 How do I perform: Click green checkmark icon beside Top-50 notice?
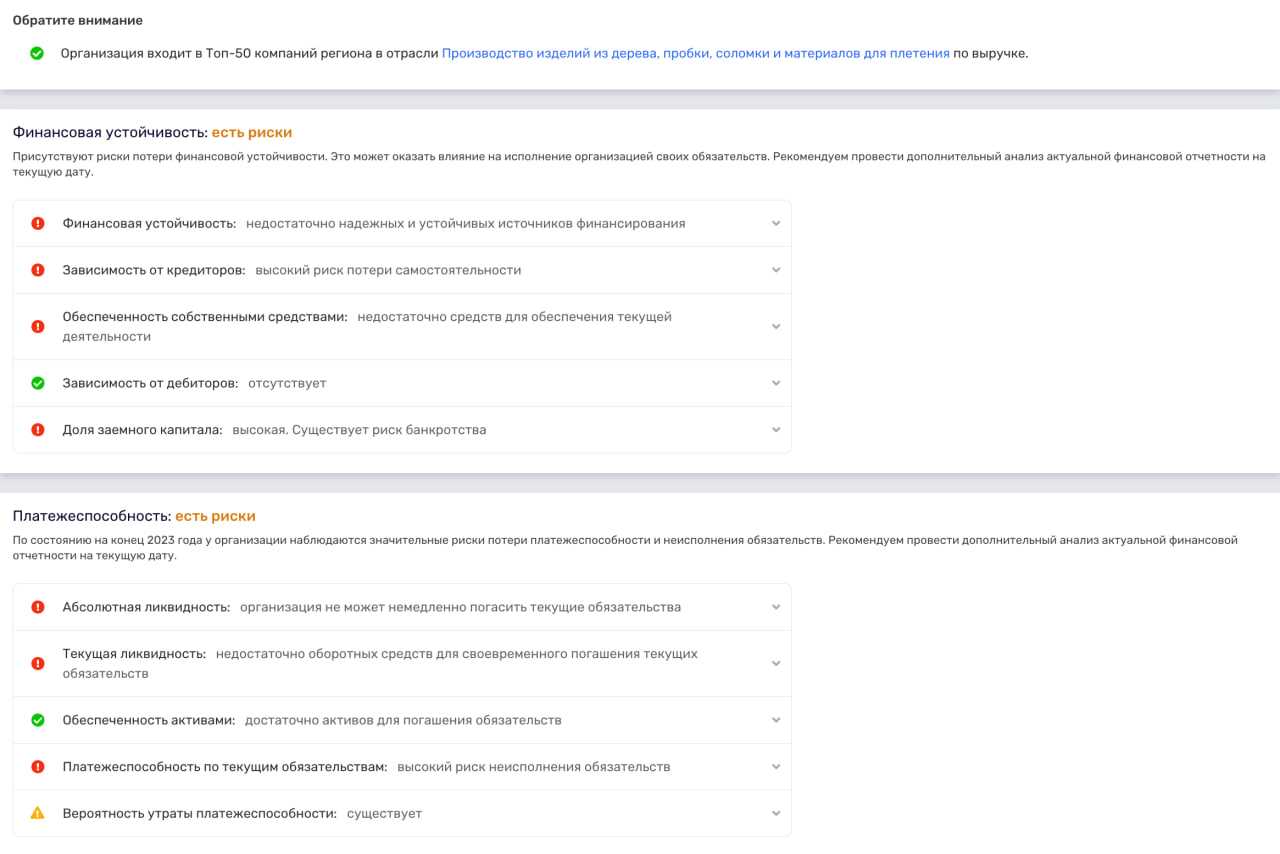[x=37, y=53]
